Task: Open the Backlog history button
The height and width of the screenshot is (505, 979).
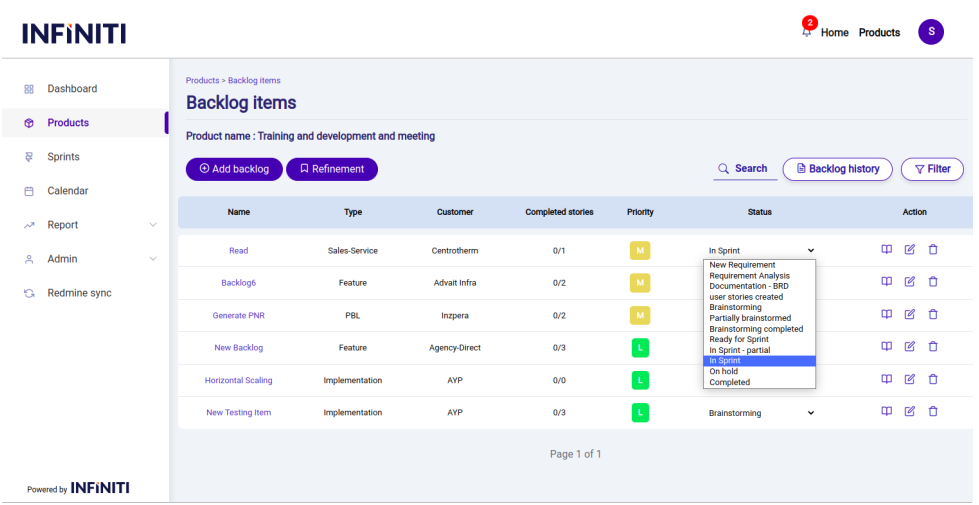Action: (837, 169)
